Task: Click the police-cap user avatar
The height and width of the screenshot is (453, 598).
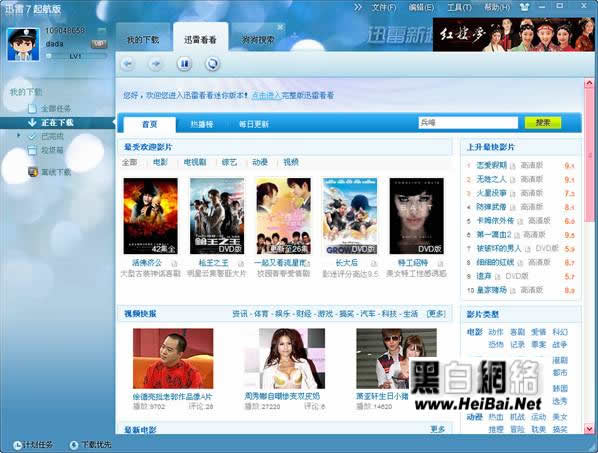Action: pyautogui.click(x=23, y=44)
